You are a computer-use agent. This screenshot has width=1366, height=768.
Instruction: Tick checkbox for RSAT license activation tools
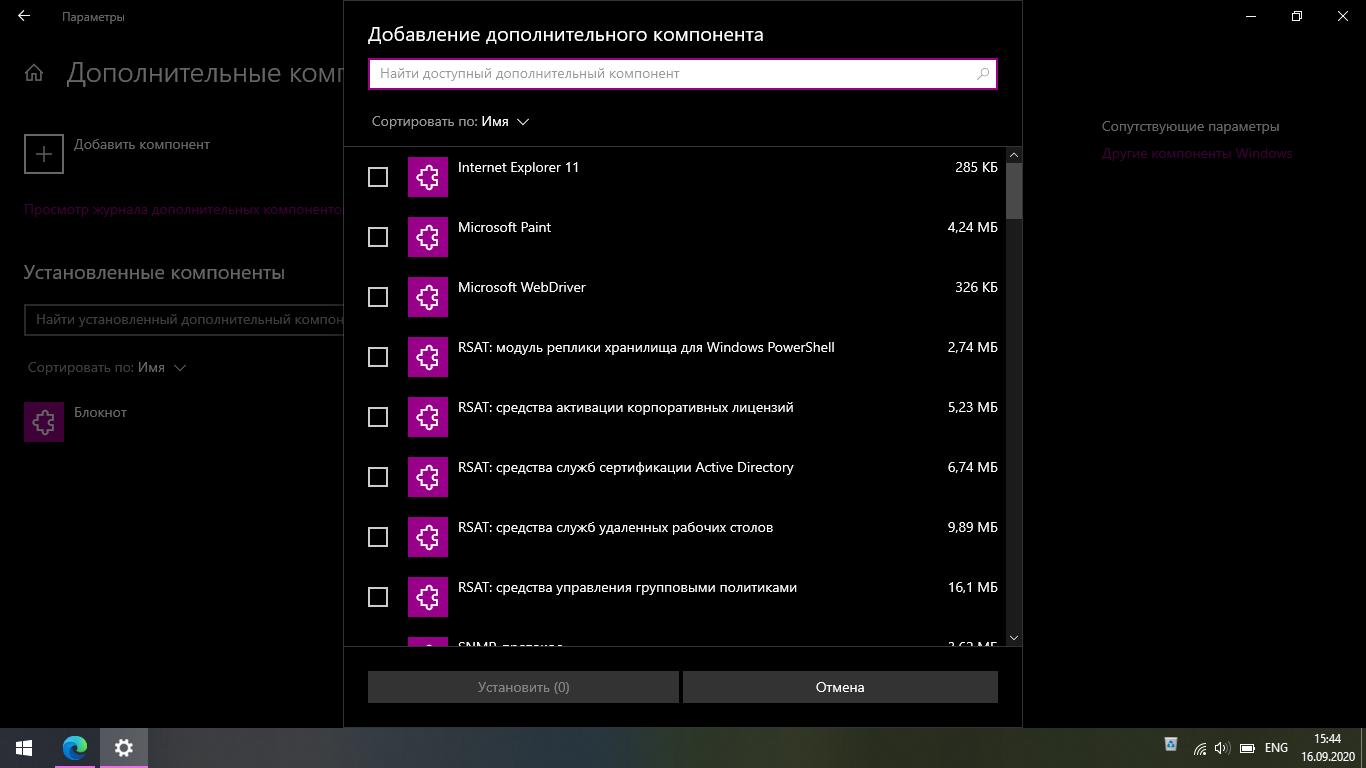click(x=378, y=417)
